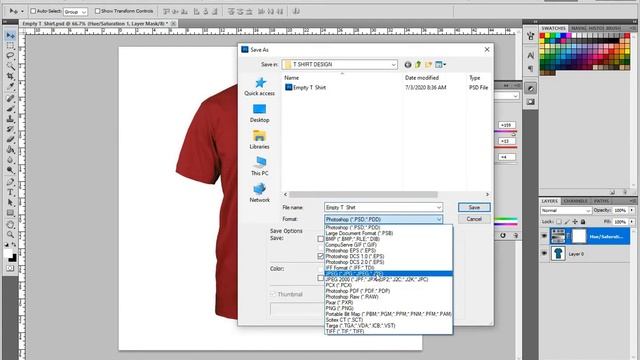
Task: Tick the checkbox under Color: label
Action: pyautogui.click(x=320, y=278)
